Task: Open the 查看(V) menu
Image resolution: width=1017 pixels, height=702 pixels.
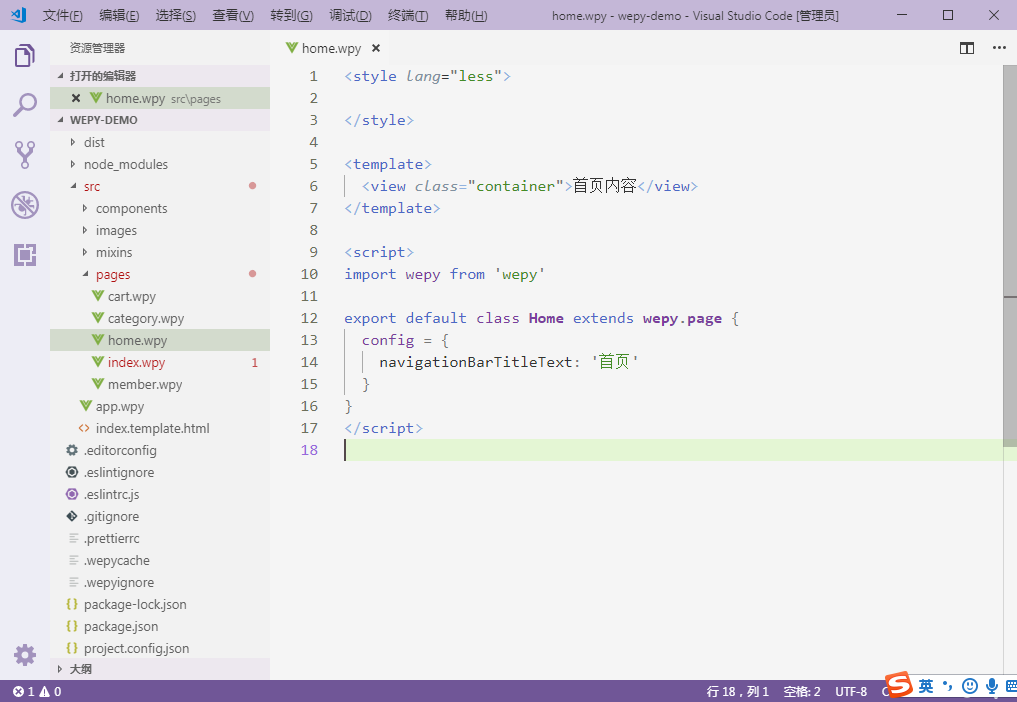Action: 233,16
